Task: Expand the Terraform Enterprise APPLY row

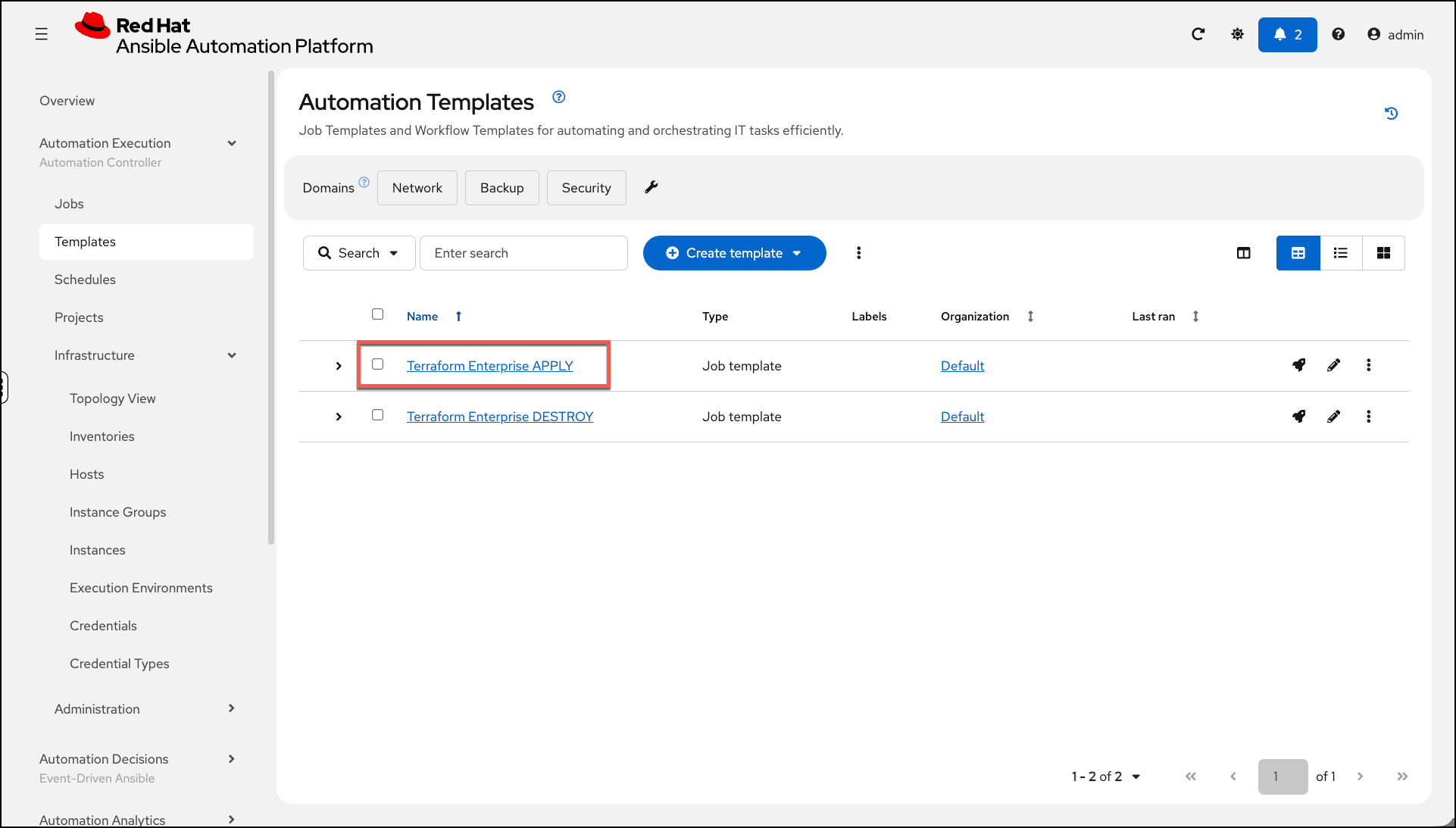Action: point(339,366)
